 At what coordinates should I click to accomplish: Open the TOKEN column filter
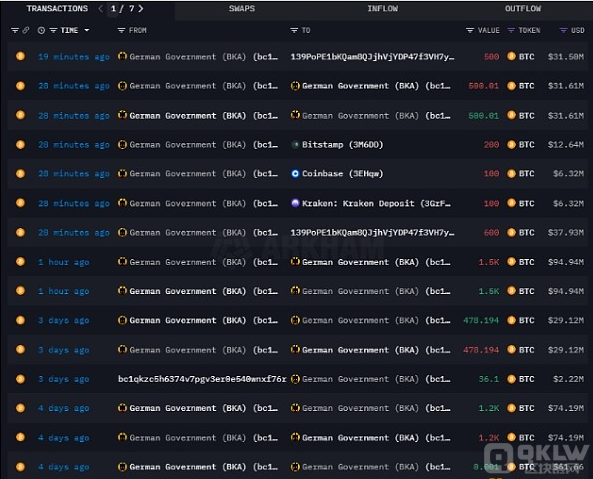tap(511, 30)
